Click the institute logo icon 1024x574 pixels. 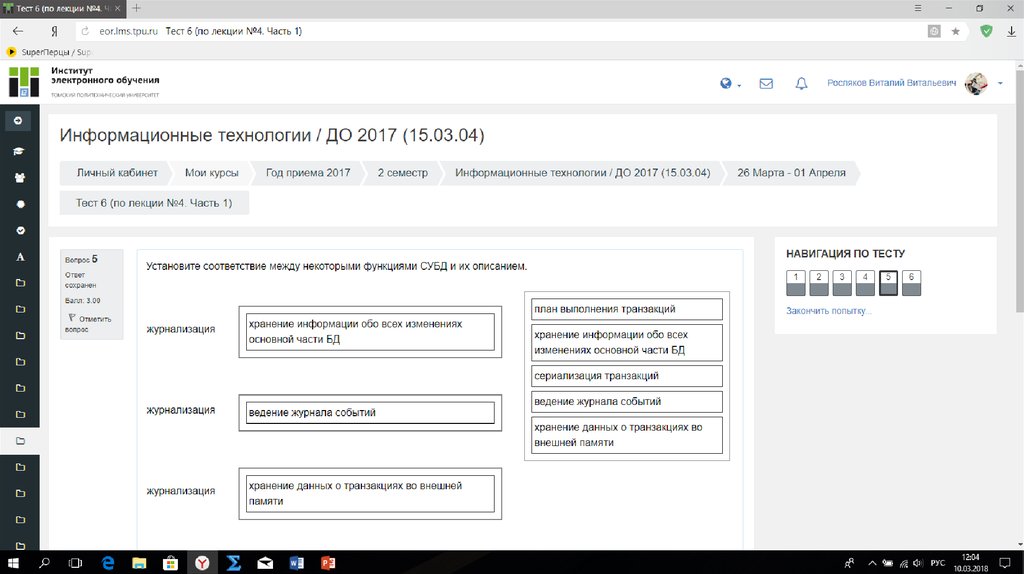(x=24, y=82)
